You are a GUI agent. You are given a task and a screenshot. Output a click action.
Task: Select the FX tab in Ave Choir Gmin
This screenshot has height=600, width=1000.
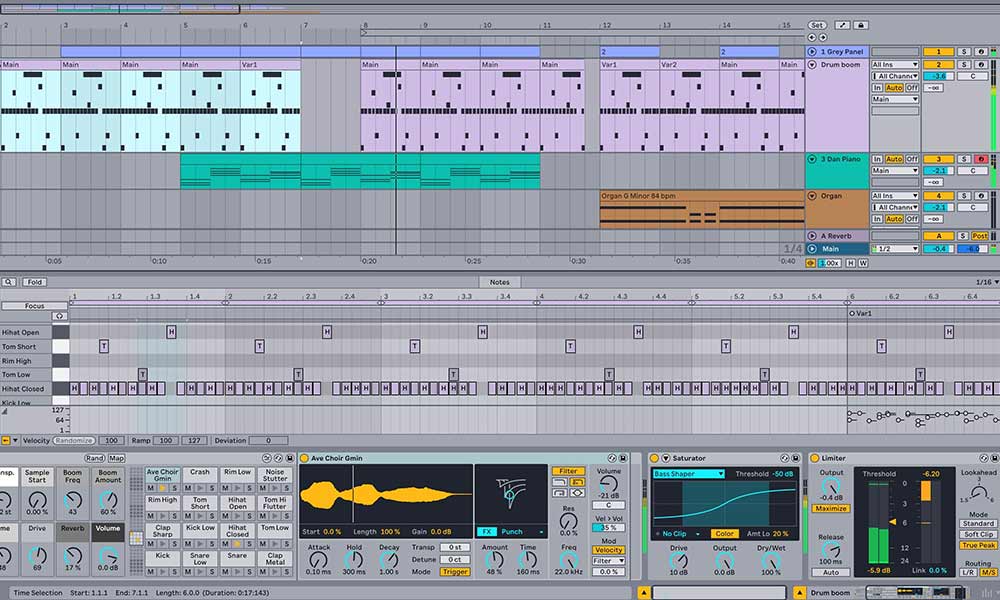point(486,531)
